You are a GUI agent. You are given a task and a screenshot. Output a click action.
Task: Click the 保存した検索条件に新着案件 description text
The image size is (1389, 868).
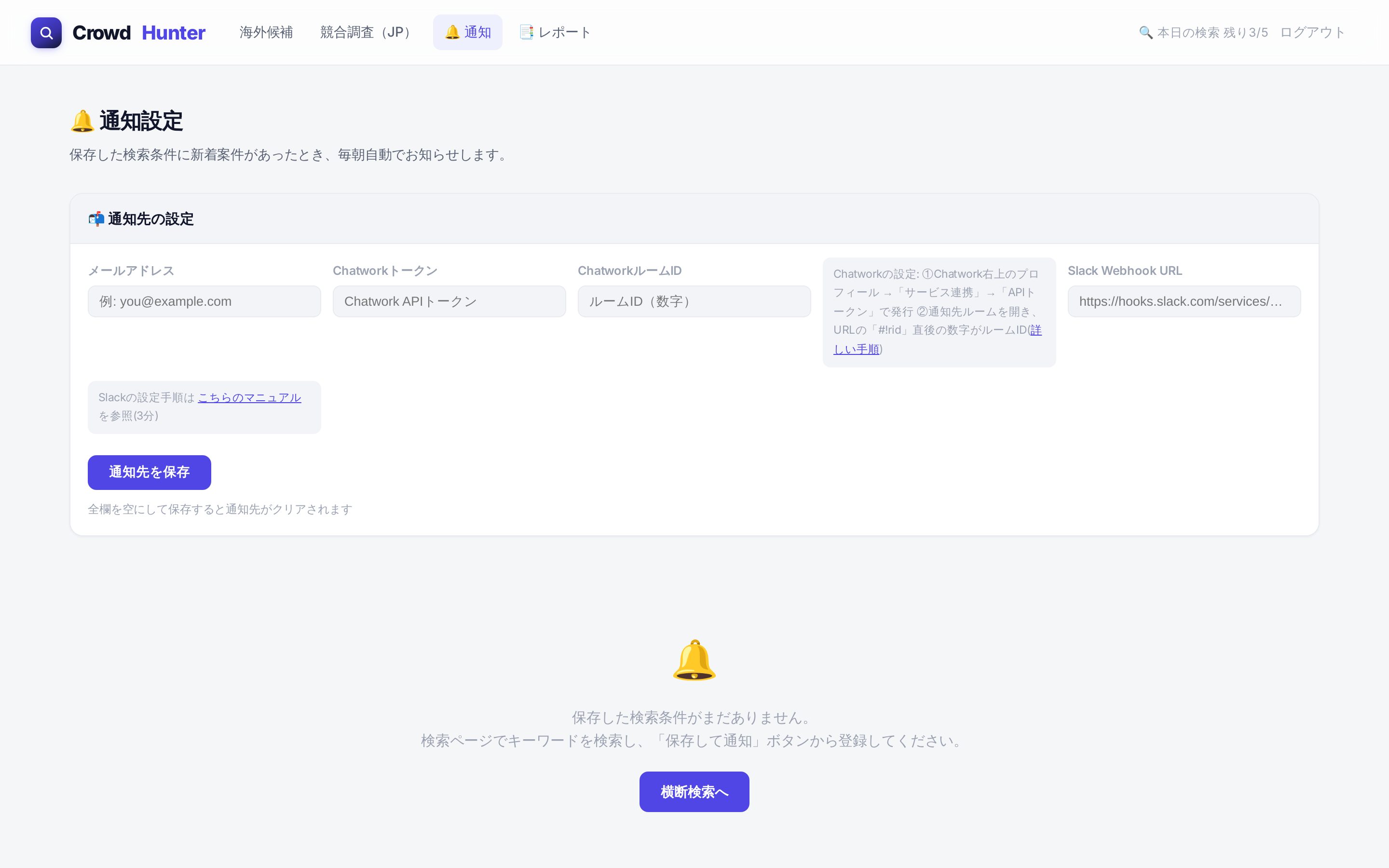coord(291,155)
